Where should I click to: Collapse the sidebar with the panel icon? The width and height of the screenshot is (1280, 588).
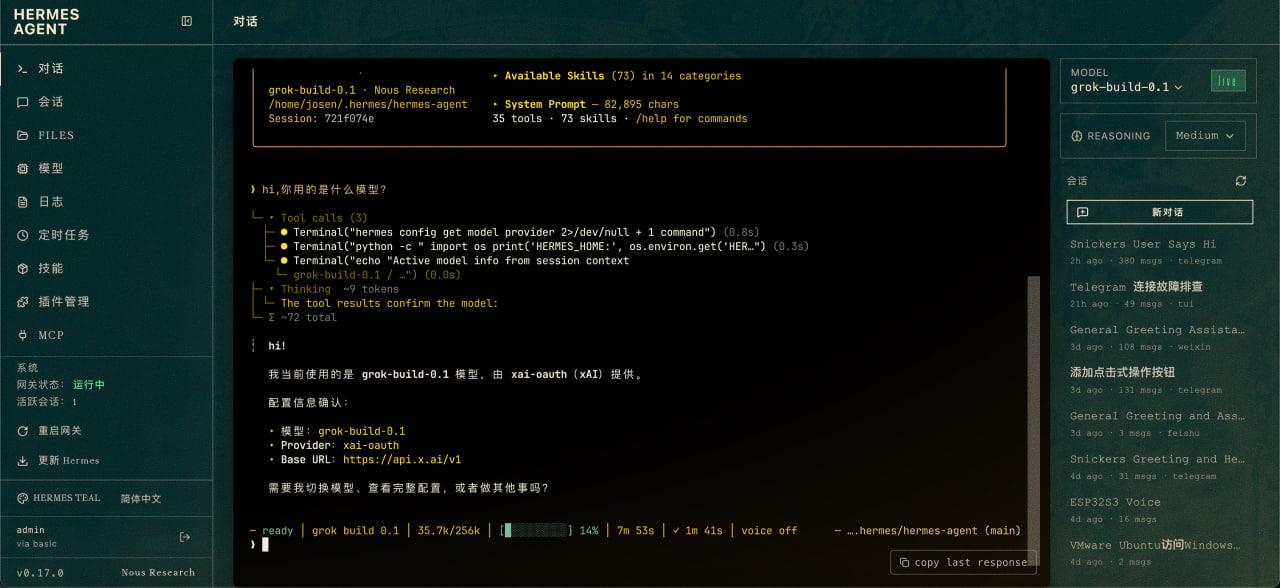coord(186,21)
